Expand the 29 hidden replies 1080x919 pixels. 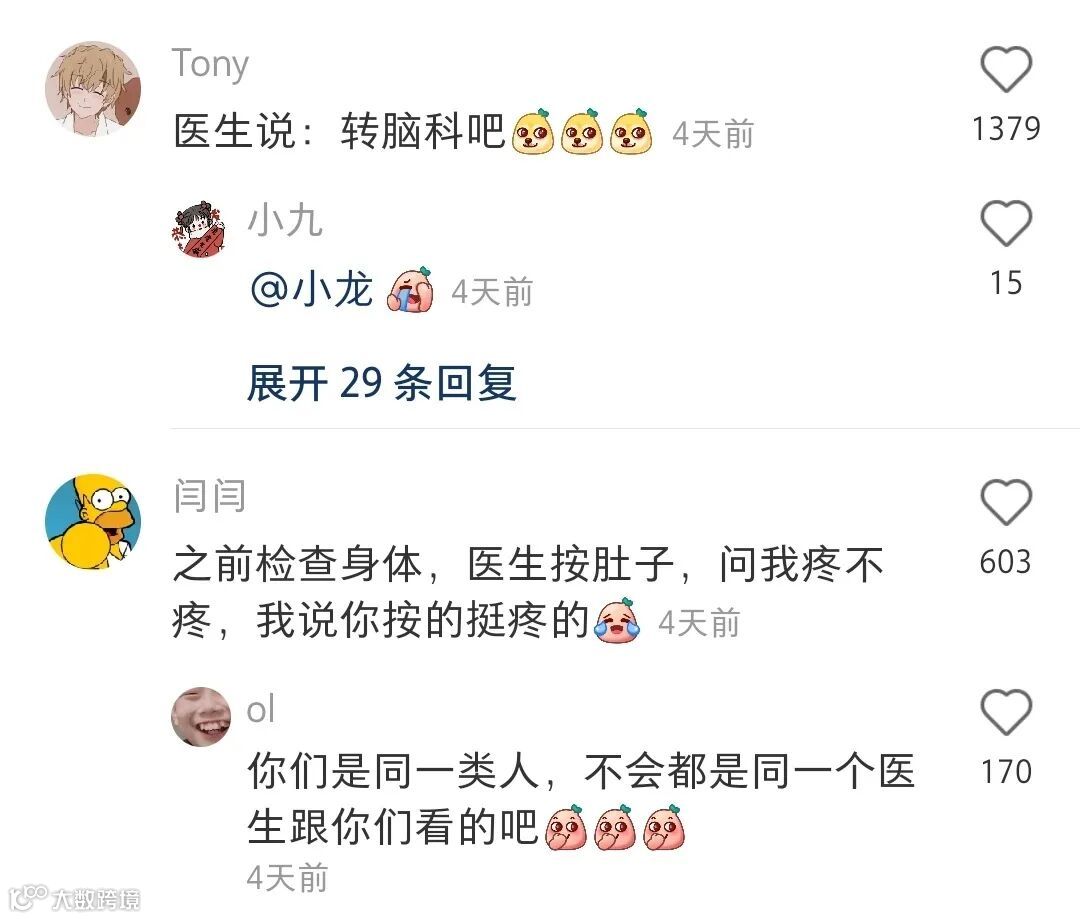click(x=382, y=382)
